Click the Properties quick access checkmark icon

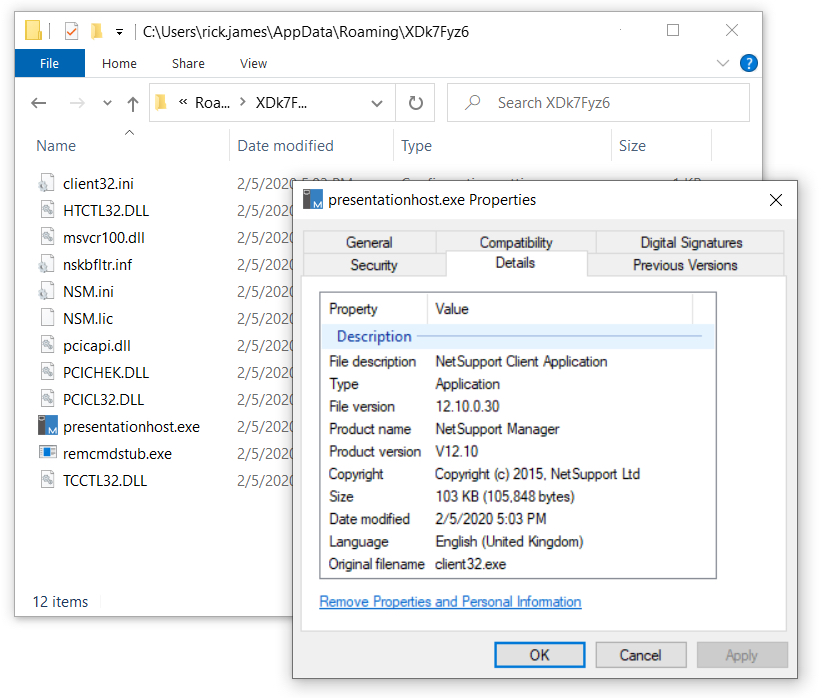(x=71, y=31)
